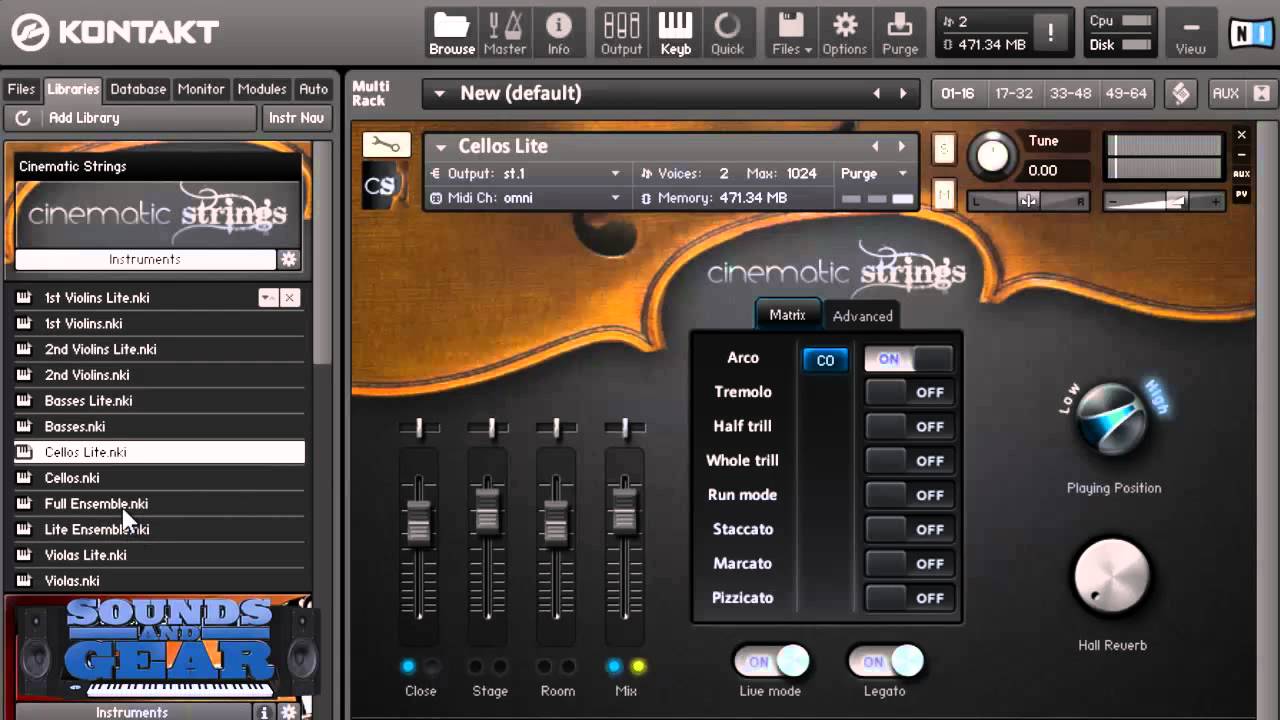The height and width of the screenshot is (720, 1280).
Task: Click the Sounds and Gear library gear icon
Action: pos(289,712)
